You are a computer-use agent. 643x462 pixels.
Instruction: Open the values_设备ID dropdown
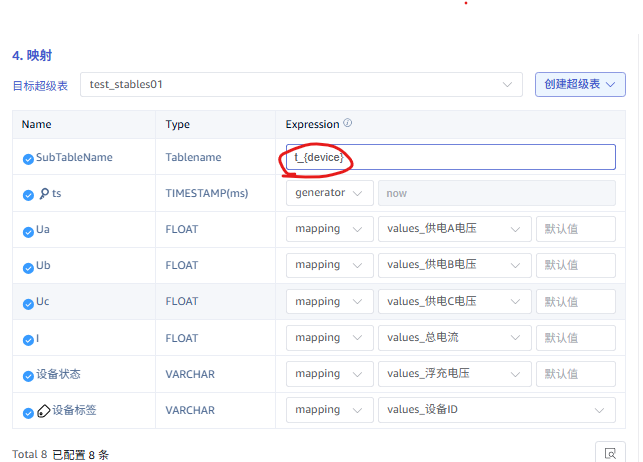coord(496,409)
